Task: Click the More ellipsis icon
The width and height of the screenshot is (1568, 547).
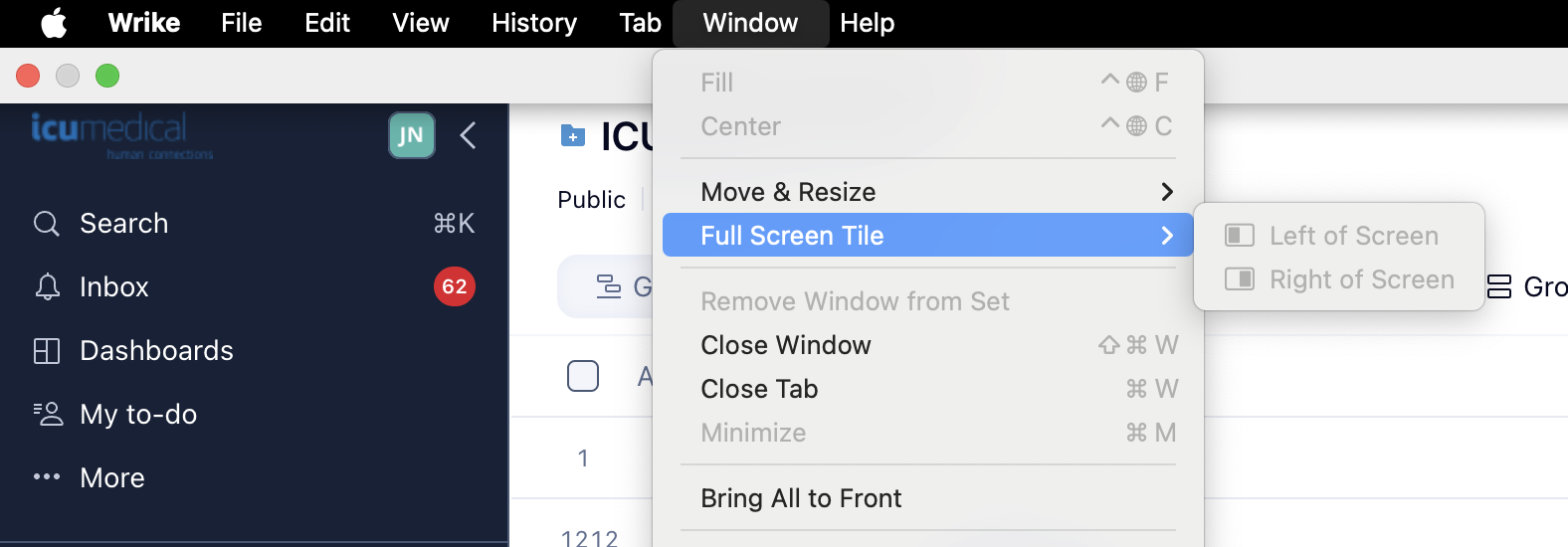Action: pos(47,477)
